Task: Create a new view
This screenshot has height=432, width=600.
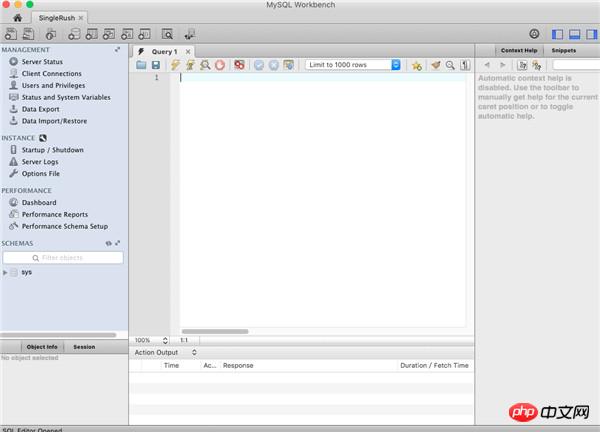Action: 109,34
